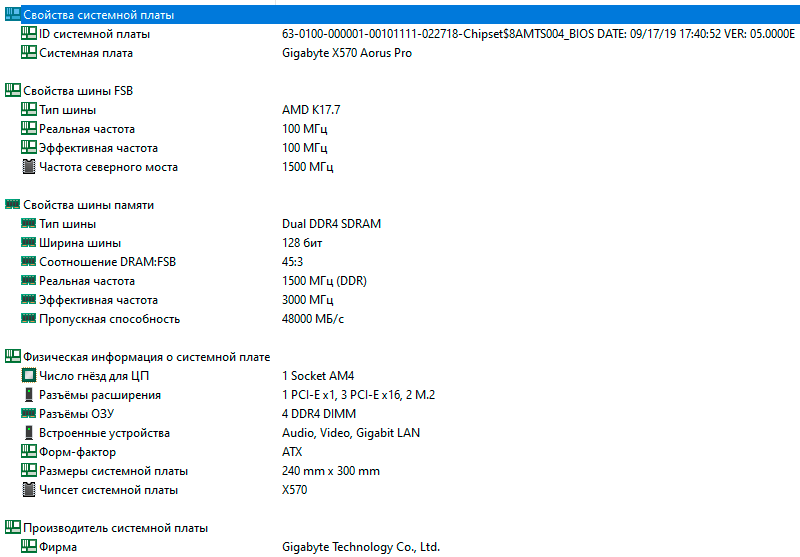Screen dimensions: 800x557
Task: Select the 'Разъёмы ОЗУ' label
Action: 77,414
